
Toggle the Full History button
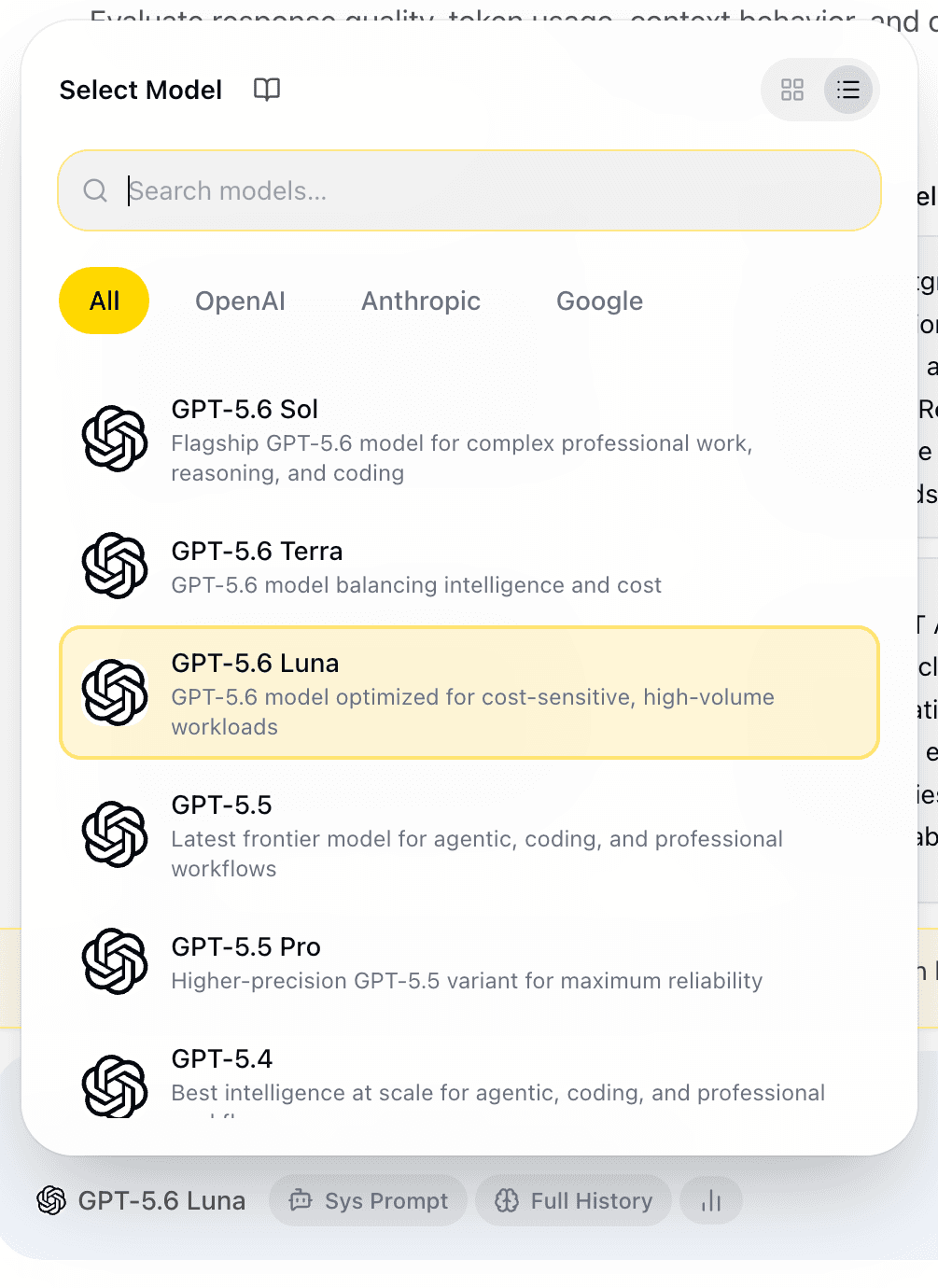(573, 1200)
